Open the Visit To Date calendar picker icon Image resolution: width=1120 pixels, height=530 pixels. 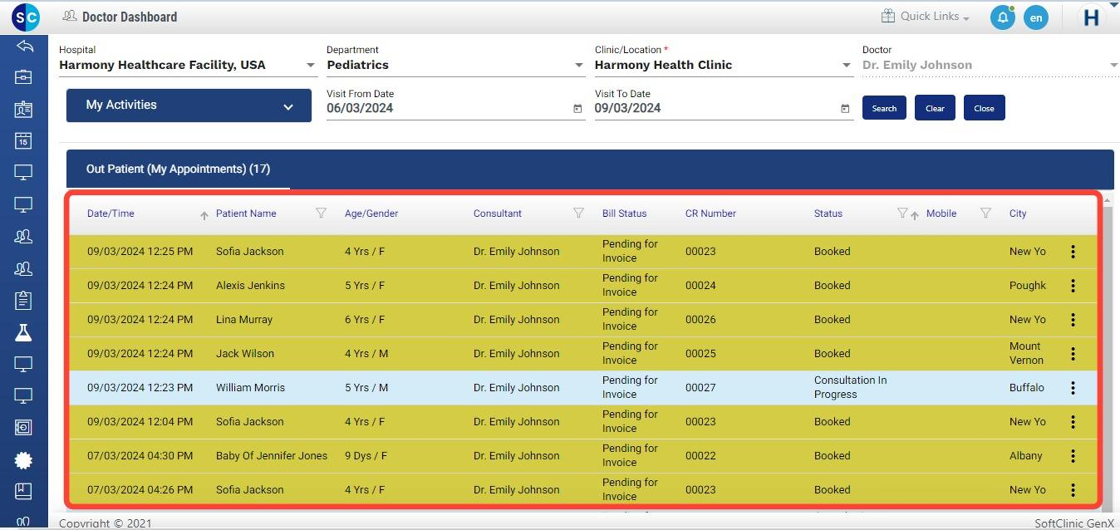coord(845,109)
